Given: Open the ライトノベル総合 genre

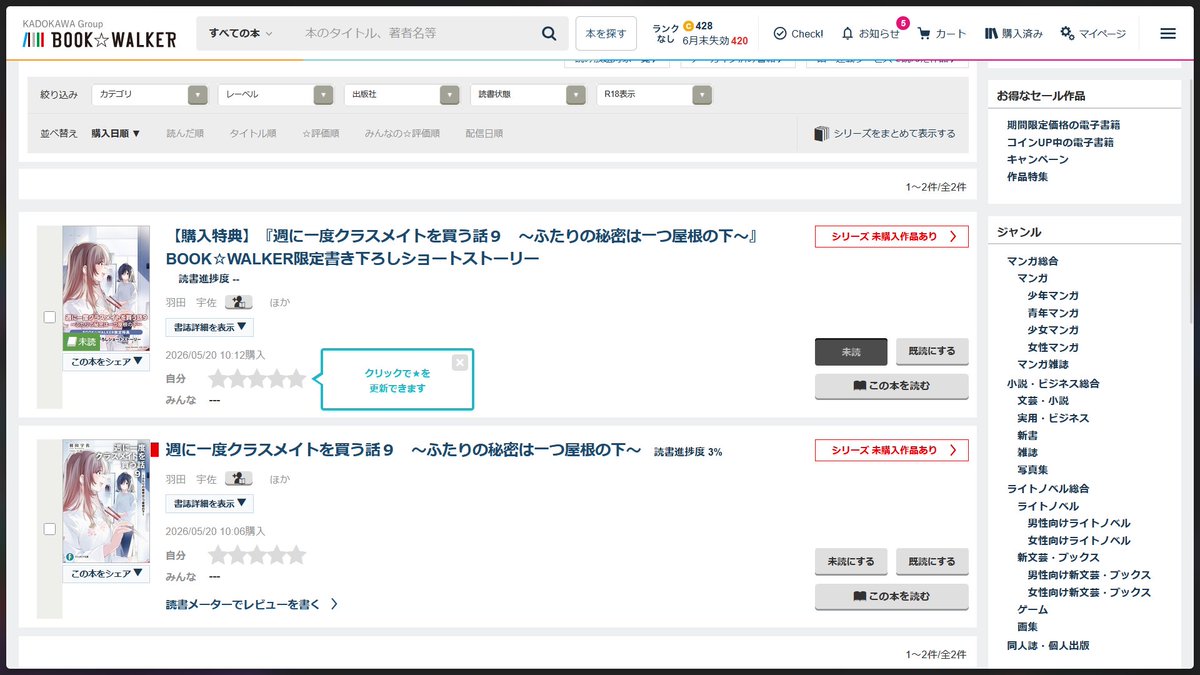Looking at the screenshot, I should click(x=1048, y=489).
